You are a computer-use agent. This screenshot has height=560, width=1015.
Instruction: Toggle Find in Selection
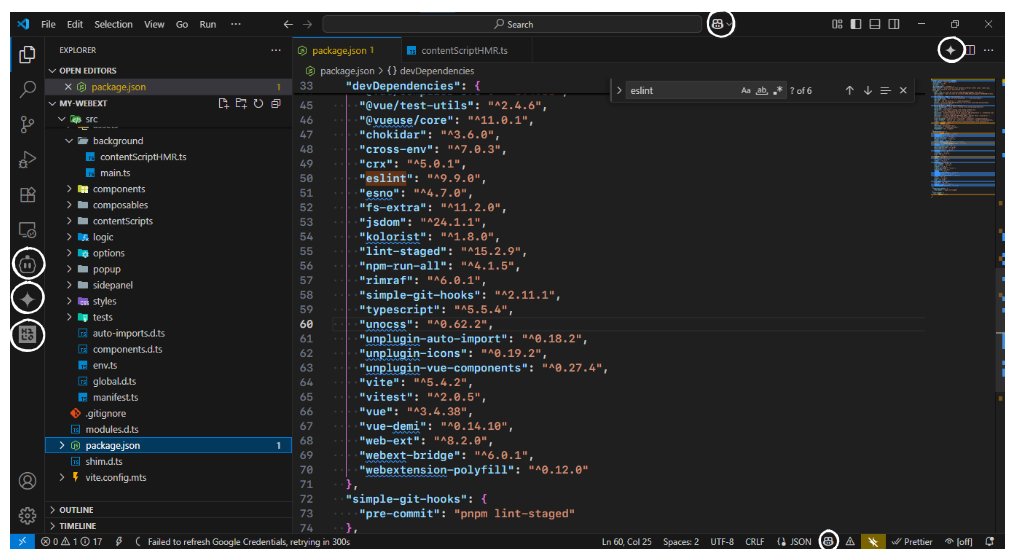coord(885,91)
